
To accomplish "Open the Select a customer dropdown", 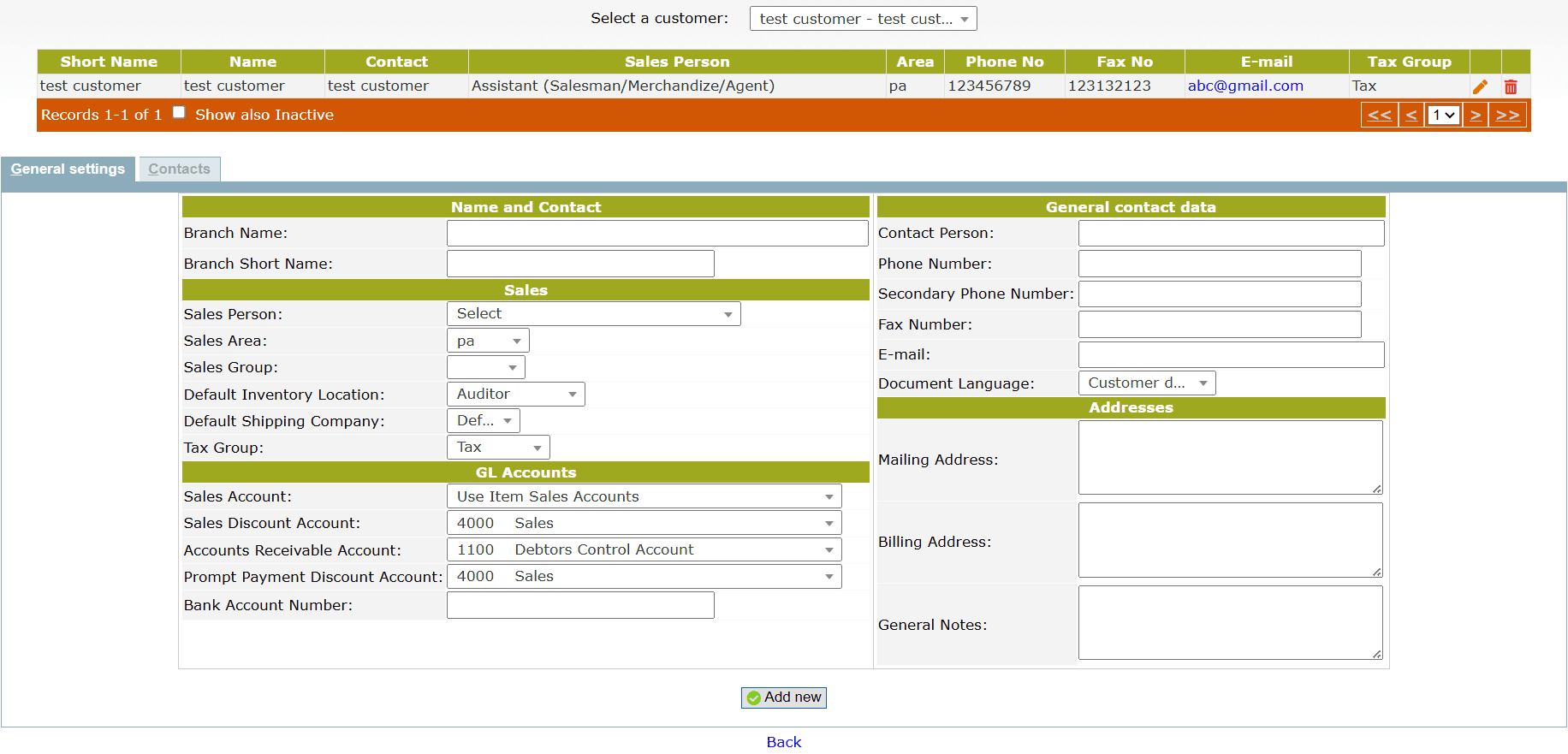I will [863, 19].
